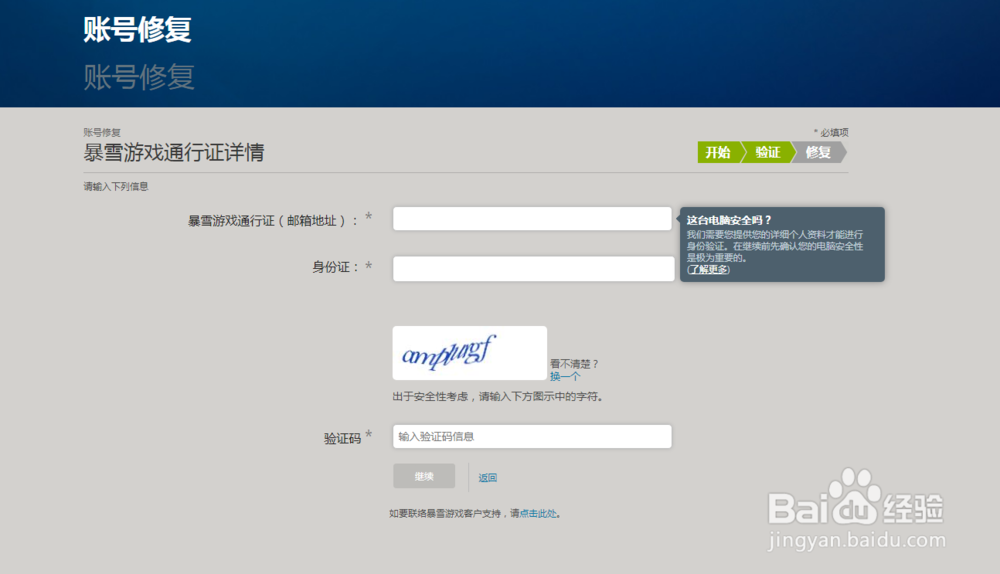Select the 开始 step in the progress bar

718,152
